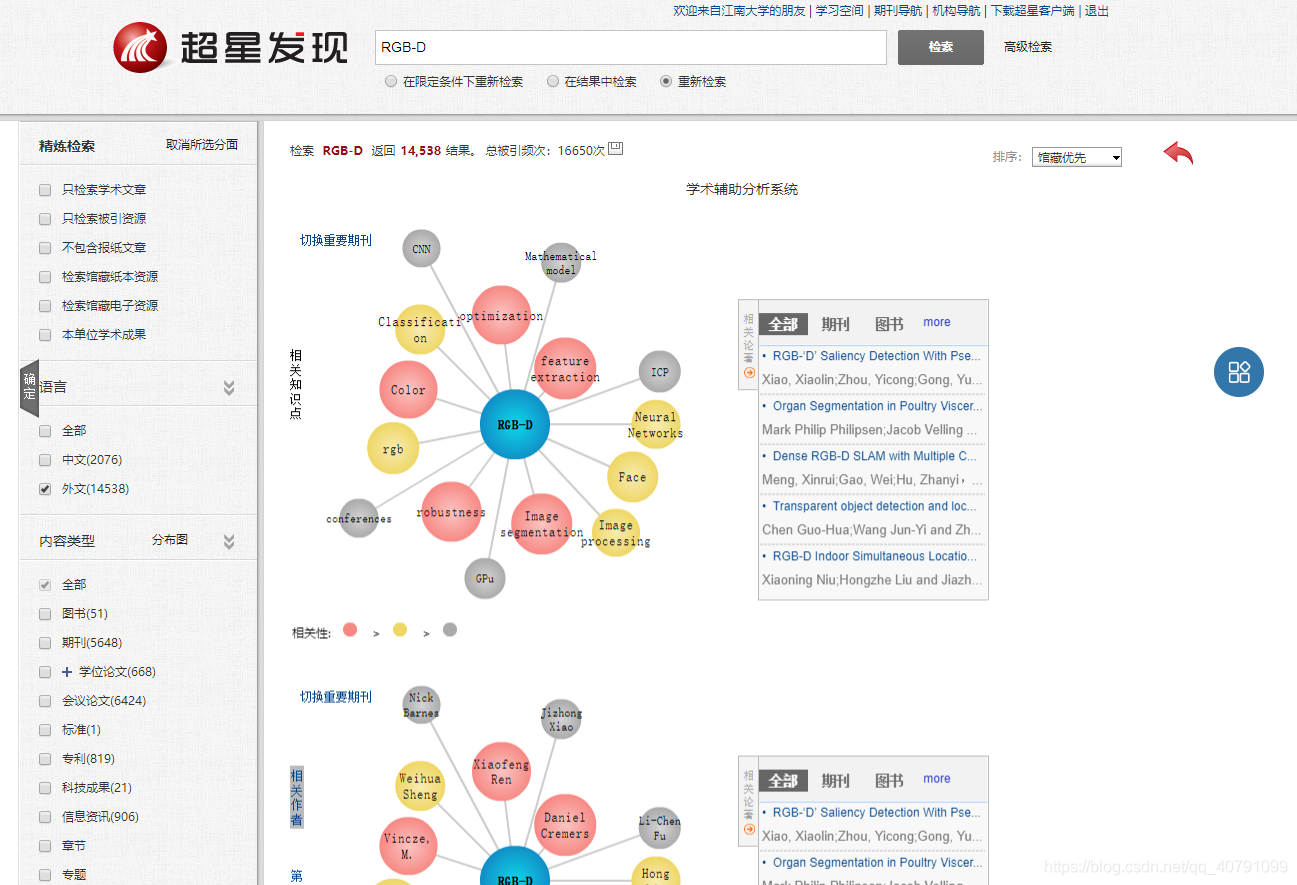
Task: Click the 确定 confirm side tab
Action: coord(29,388)
